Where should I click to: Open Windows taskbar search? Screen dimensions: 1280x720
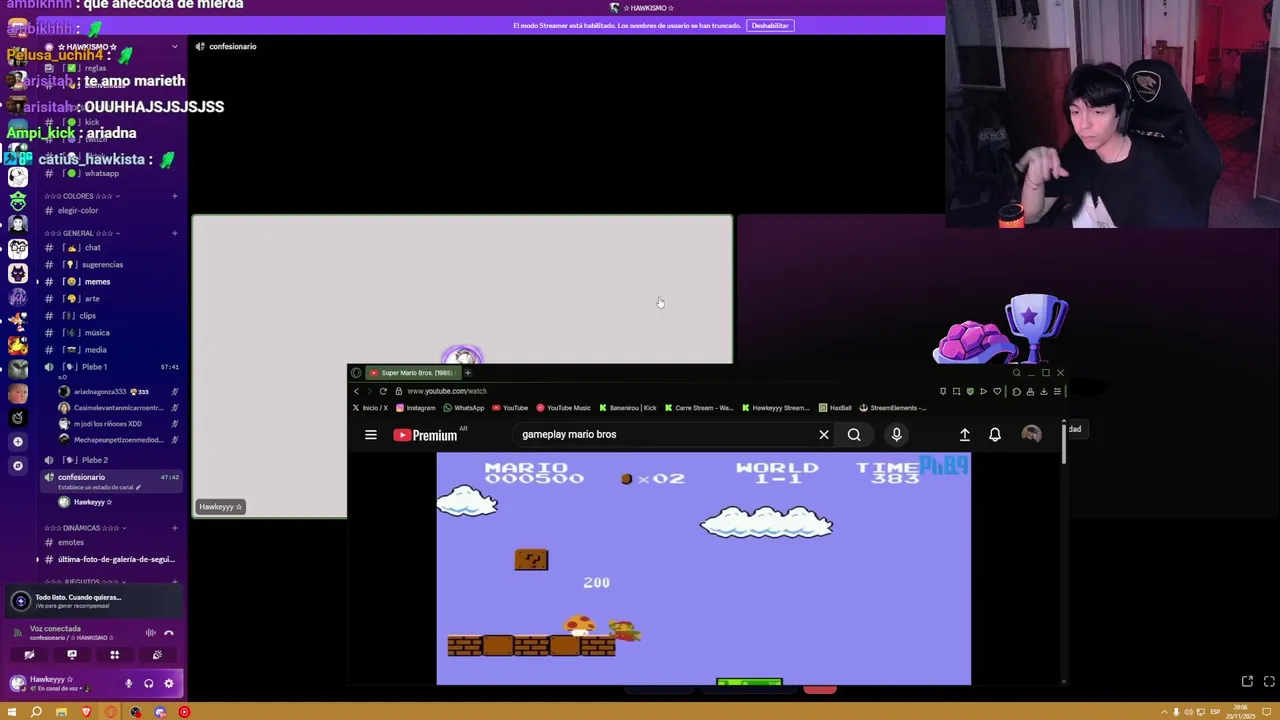(x=36, y=712)
